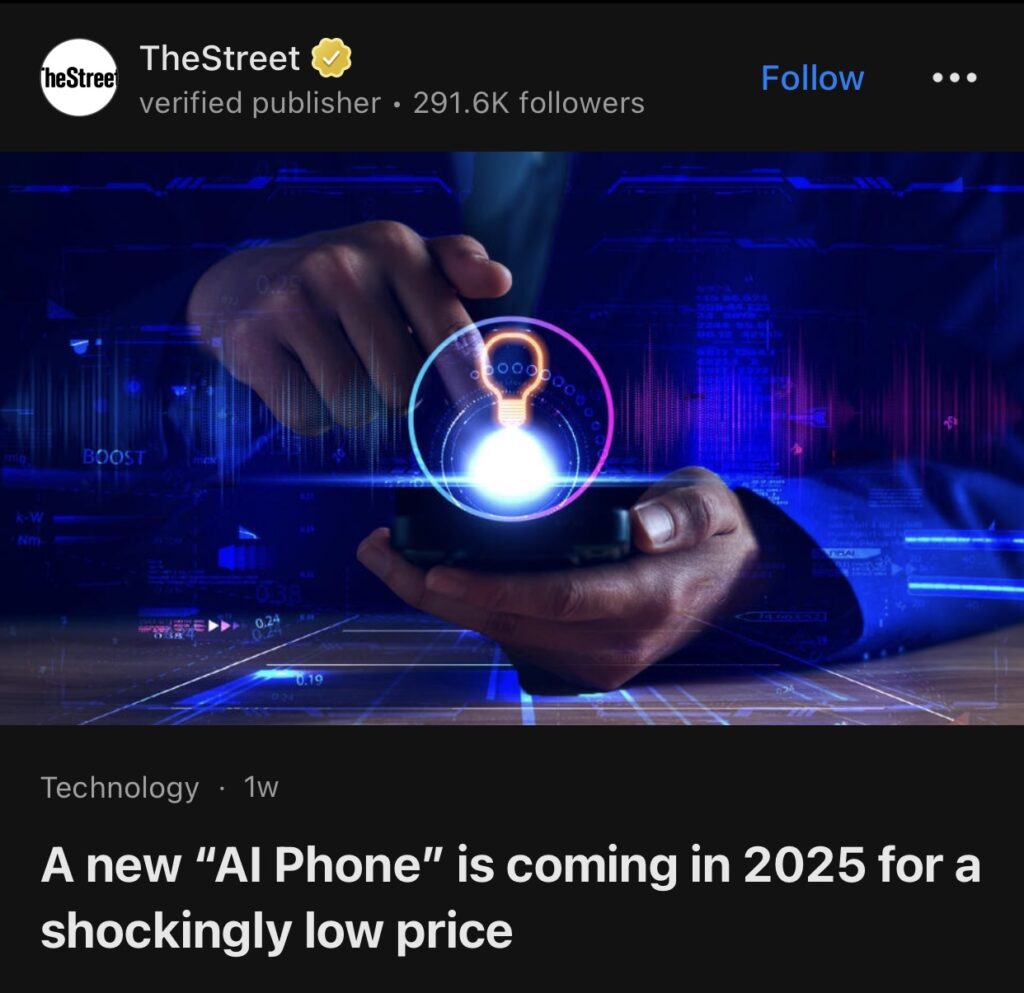Viewport: 1024px width, 993px height.
Task: Click the verified publisher label
Action: point(260,103)
